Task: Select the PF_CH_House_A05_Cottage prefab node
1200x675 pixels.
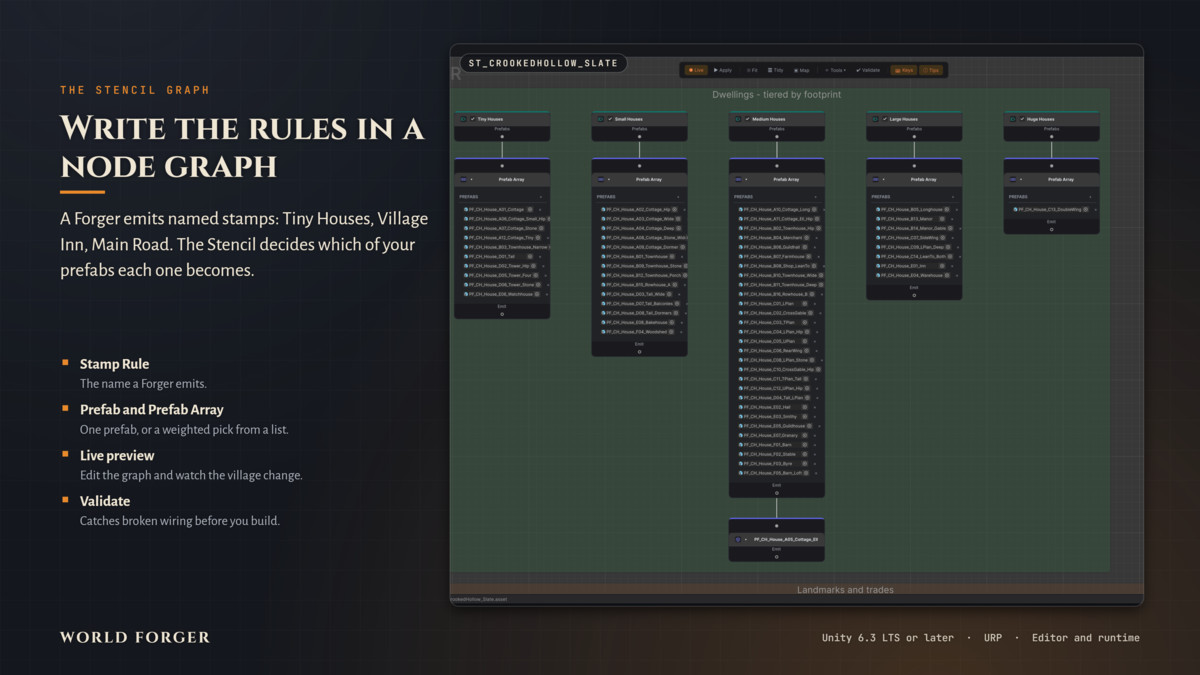Action: pos(777,539)
